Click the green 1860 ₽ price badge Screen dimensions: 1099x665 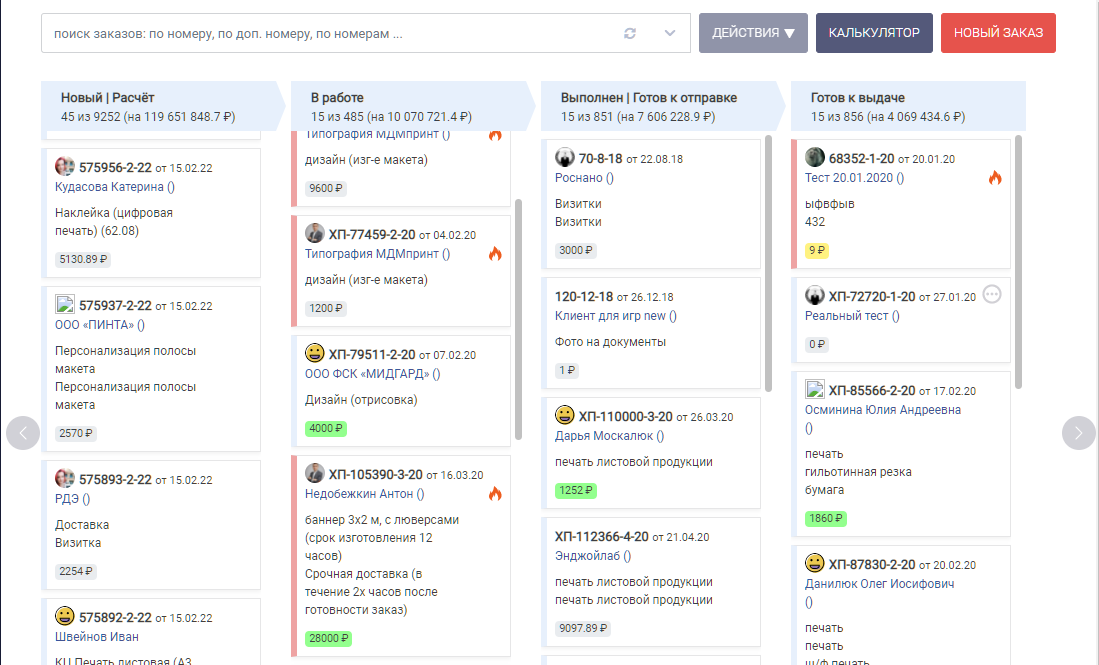click(x=826, y=519)
